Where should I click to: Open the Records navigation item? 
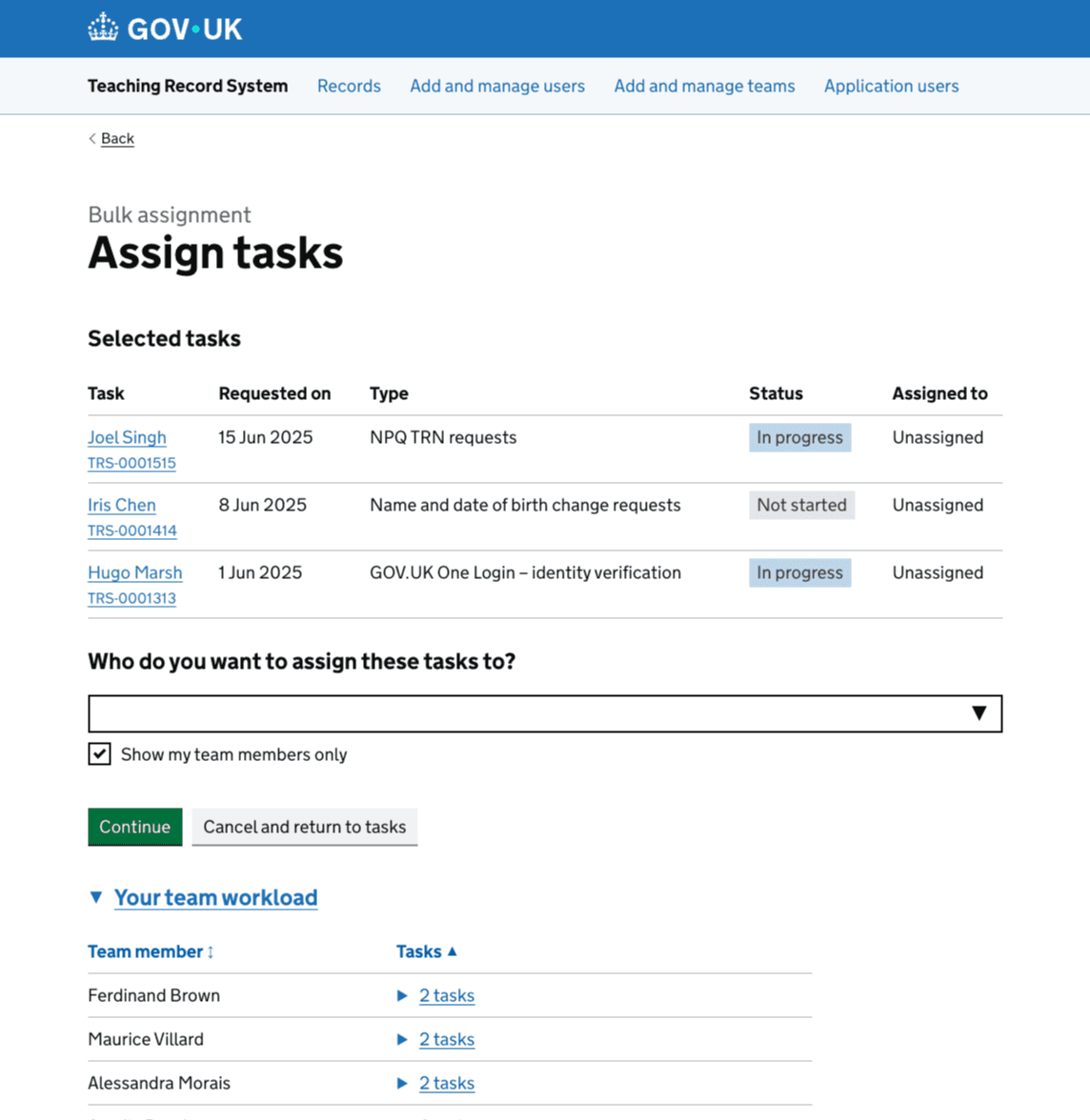(x=349, y=86)
